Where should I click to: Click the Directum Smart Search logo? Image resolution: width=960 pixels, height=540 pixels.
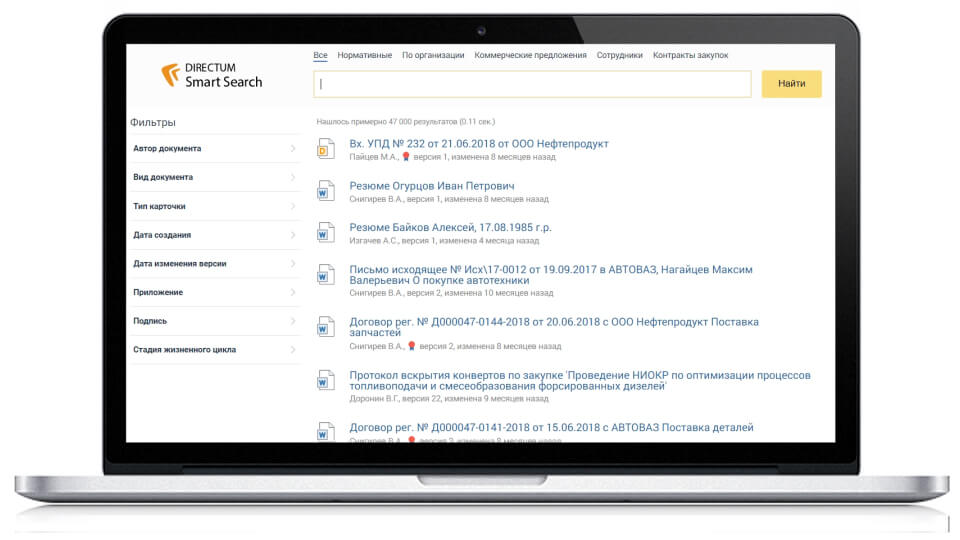[212, 75]
